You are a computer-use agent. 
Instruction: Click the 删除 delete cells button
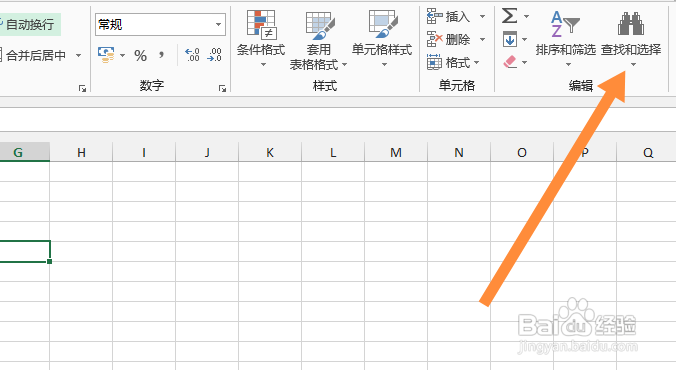[449, 40]
